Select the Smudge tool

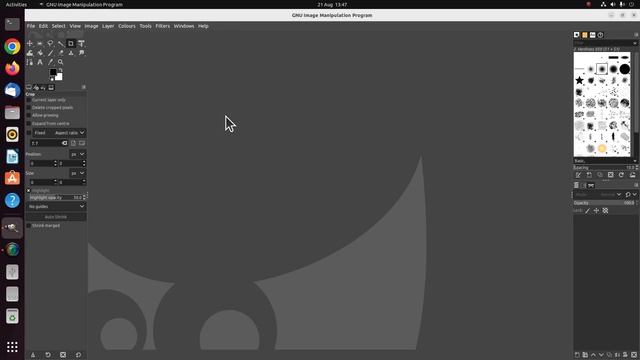pos(81,53)
